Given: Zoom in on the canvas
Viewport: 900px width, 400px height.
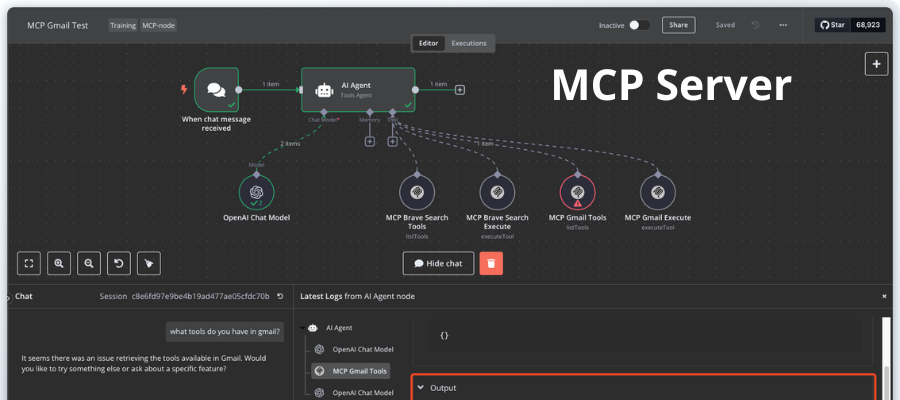Looking at the screenshot, I should tap(59, 263).
